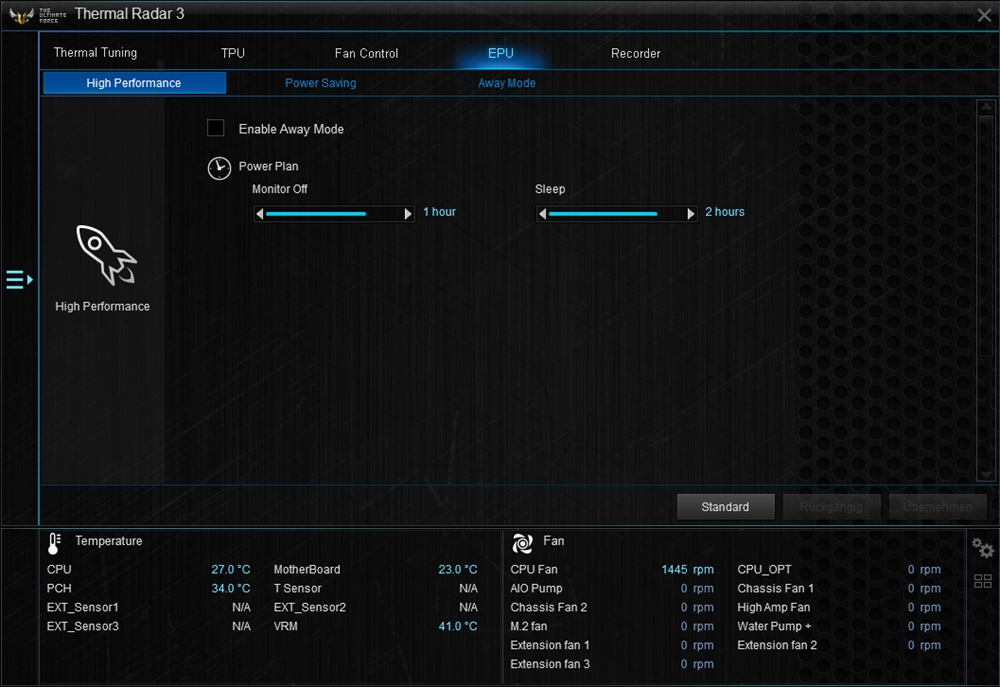Open the Away Mode sub-tab
The image size is (1000, 687).
(x=506, y=83)
